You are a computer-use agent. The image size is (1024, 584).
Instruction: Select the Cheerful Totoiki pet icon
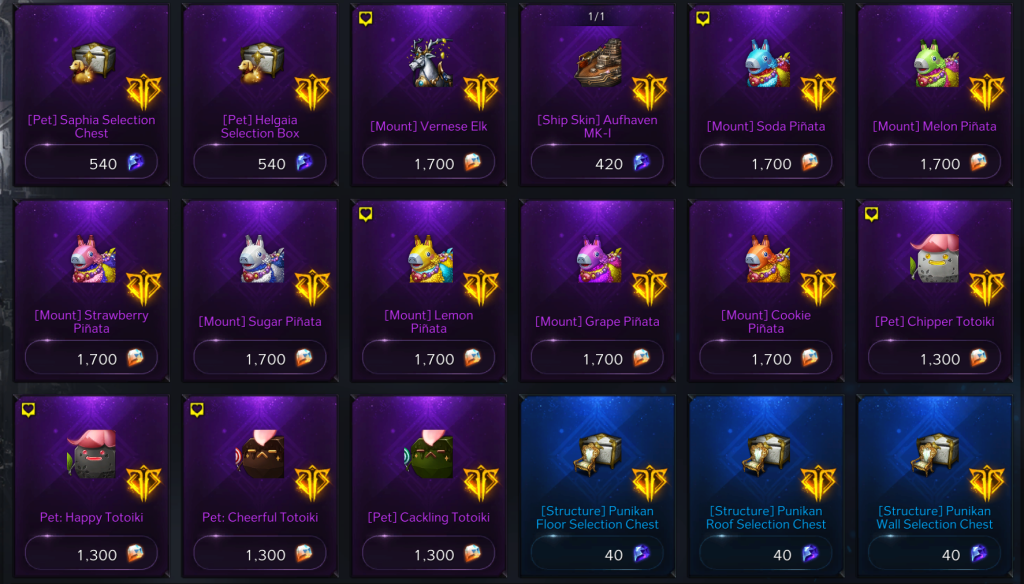pos(261,454)
